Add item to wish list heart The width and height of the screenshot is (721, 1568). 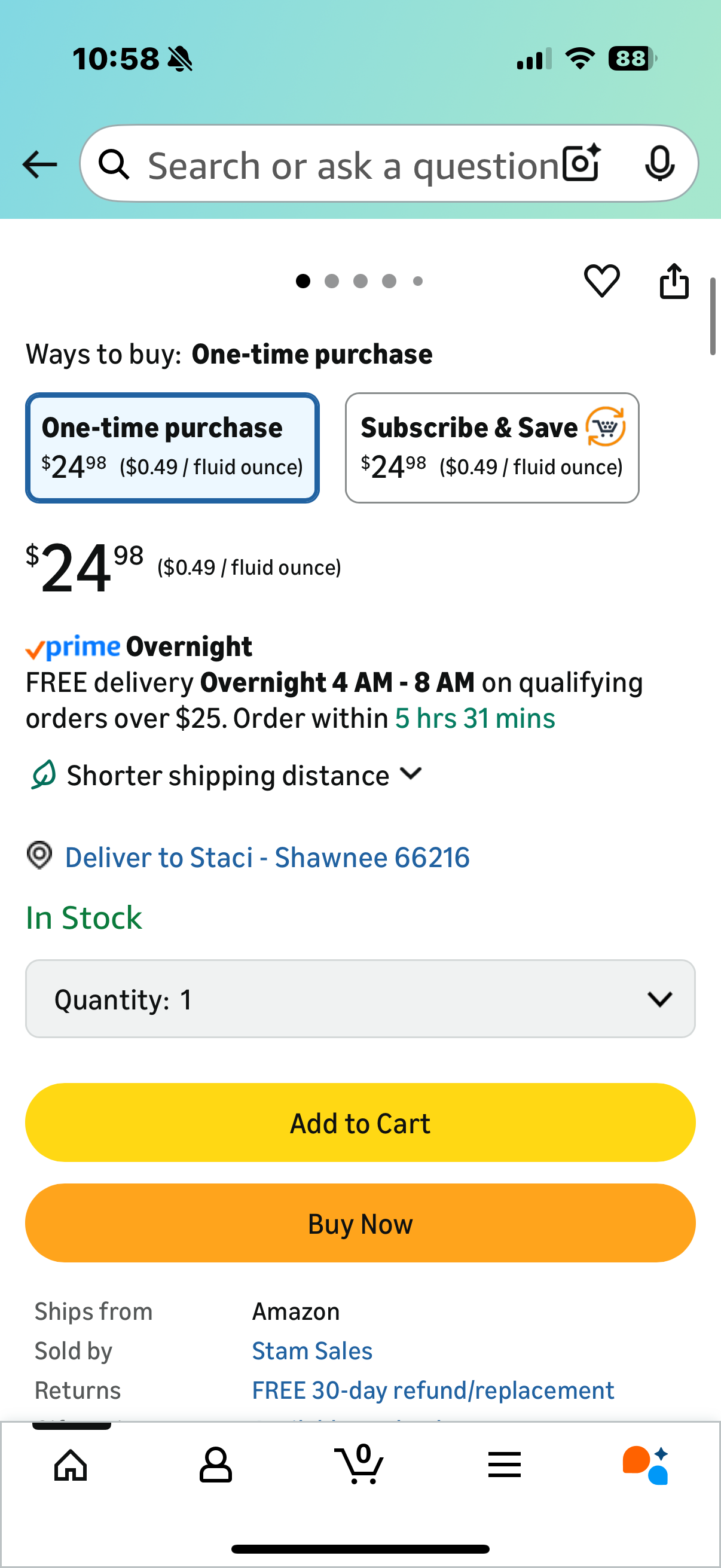tap(602, 280)
